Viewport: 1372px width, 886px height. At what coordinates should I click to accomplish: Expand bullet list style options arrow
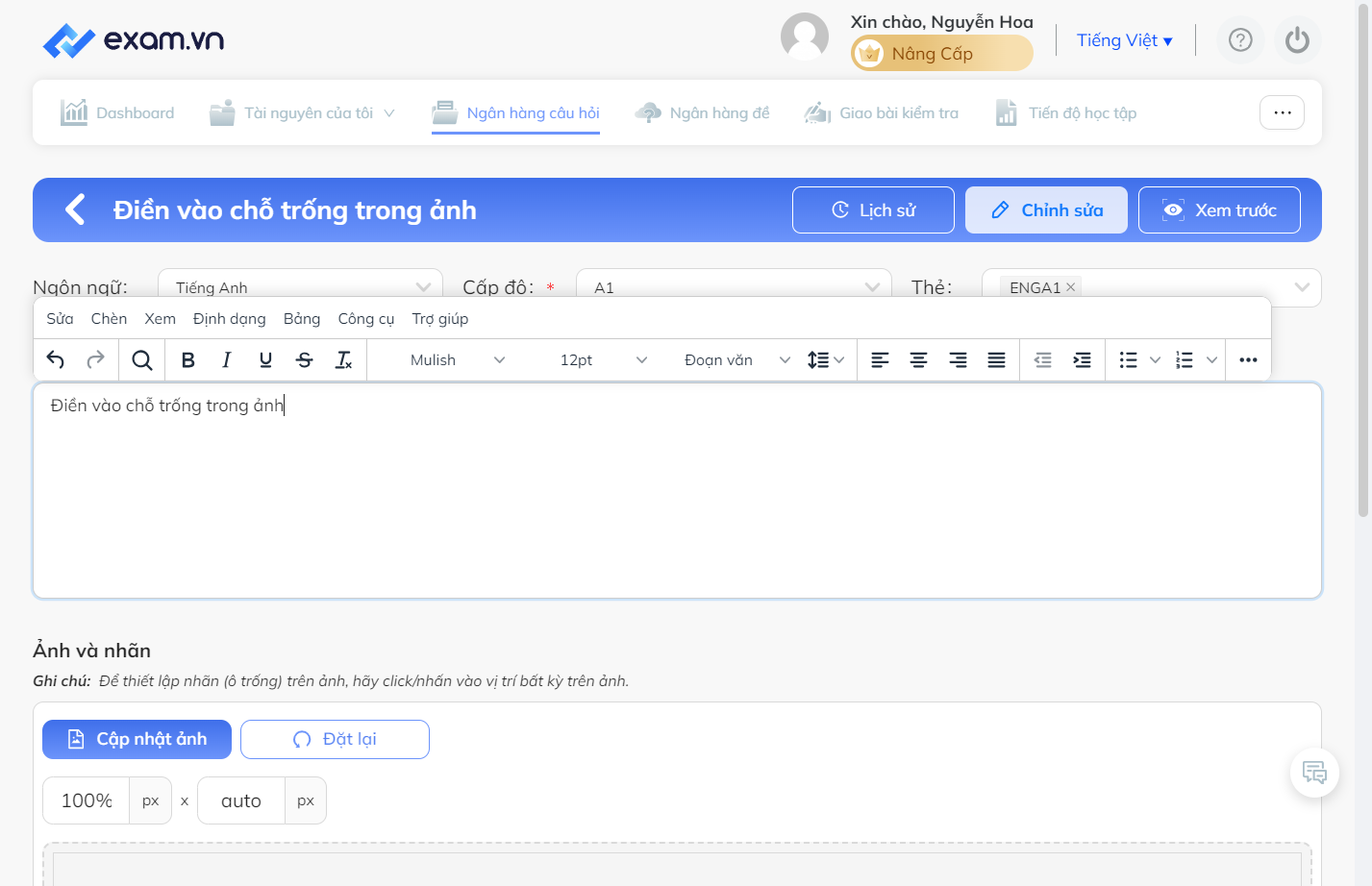tap(1156, 360)
